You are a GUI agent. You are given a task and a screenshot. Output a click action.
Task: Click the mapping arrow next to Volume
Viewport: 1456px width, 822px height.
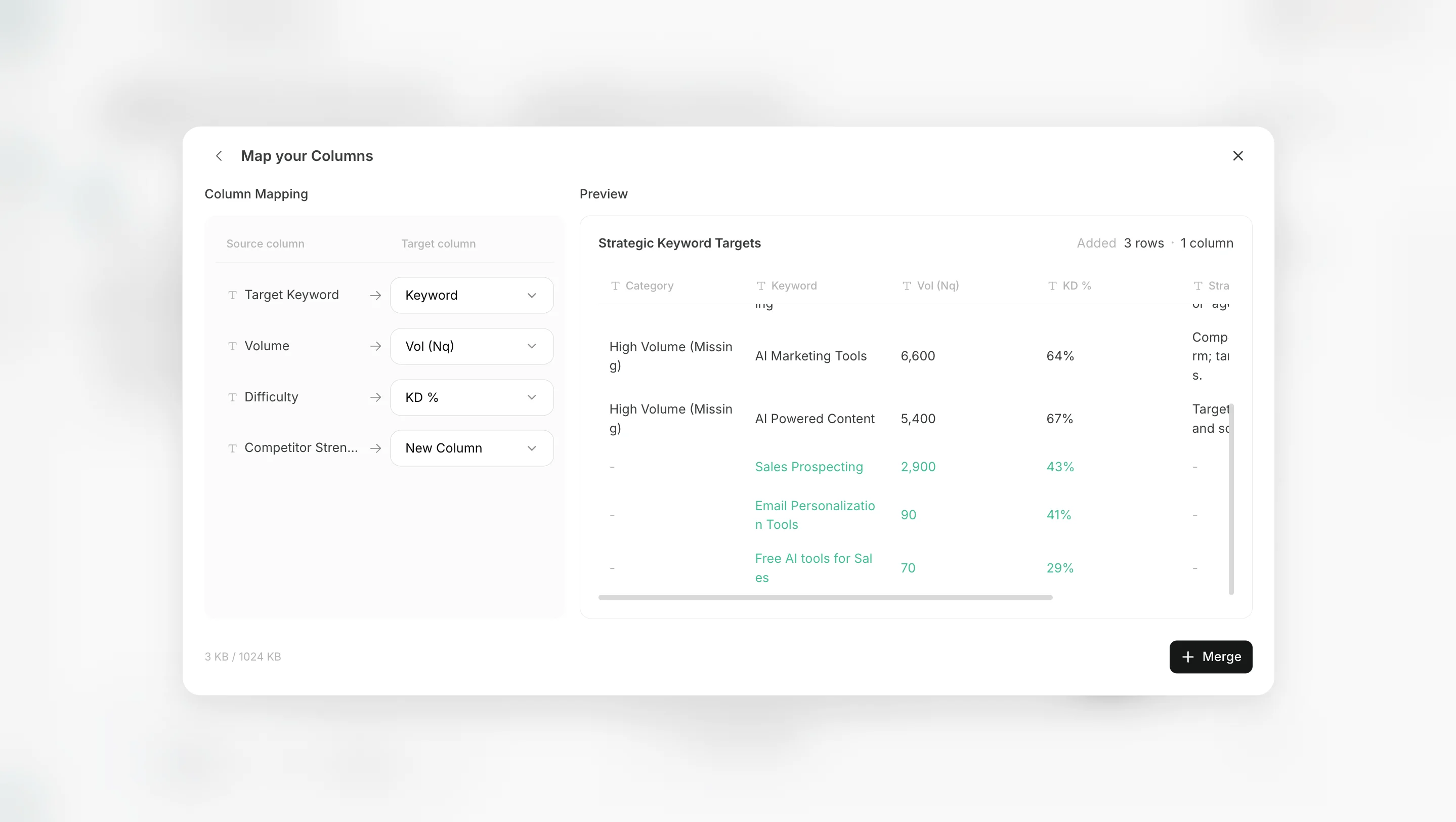375,346
